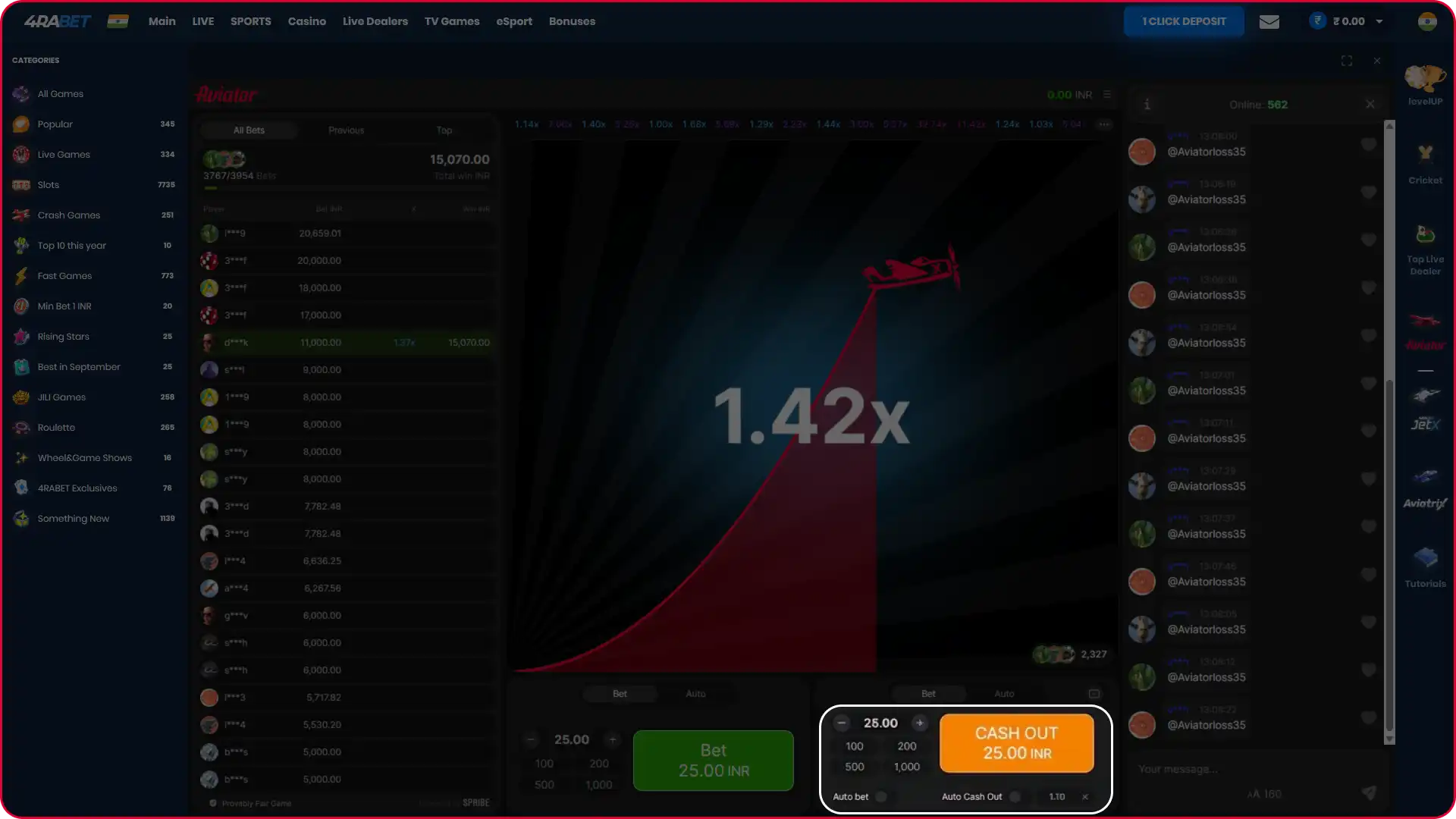Screen dimensions: 1456x819
Task: Click the 1 CLICK DEPOSIT button
Action: (x=1184, y=21)
